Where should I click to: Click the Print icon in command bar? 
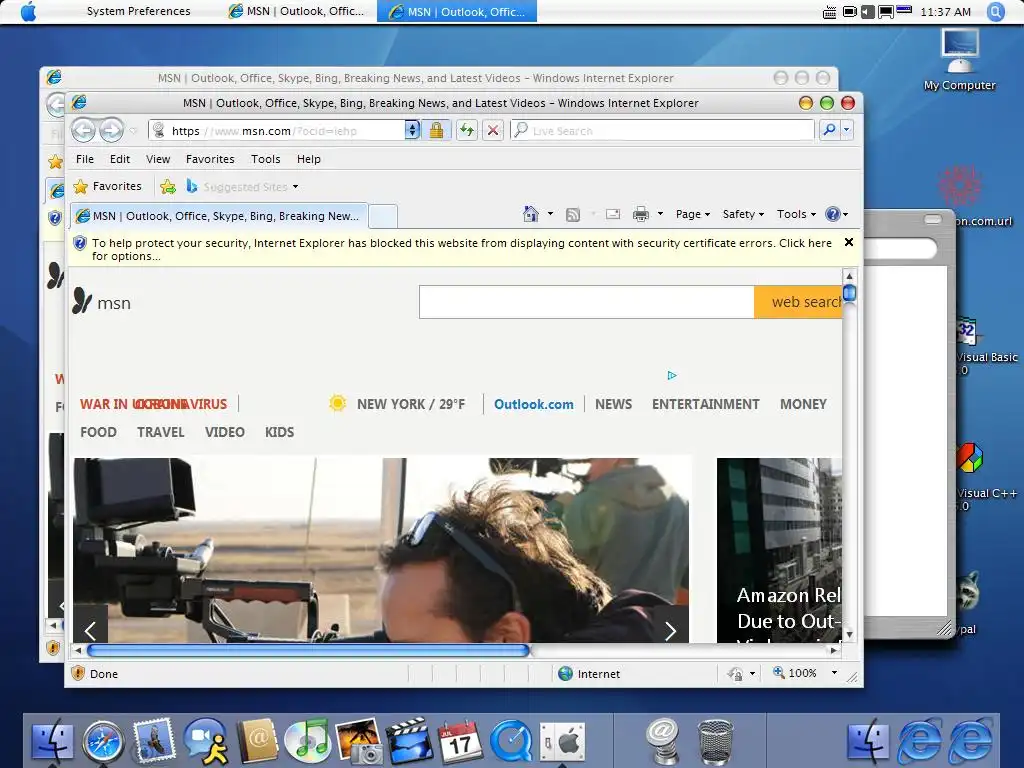[641, 214]
